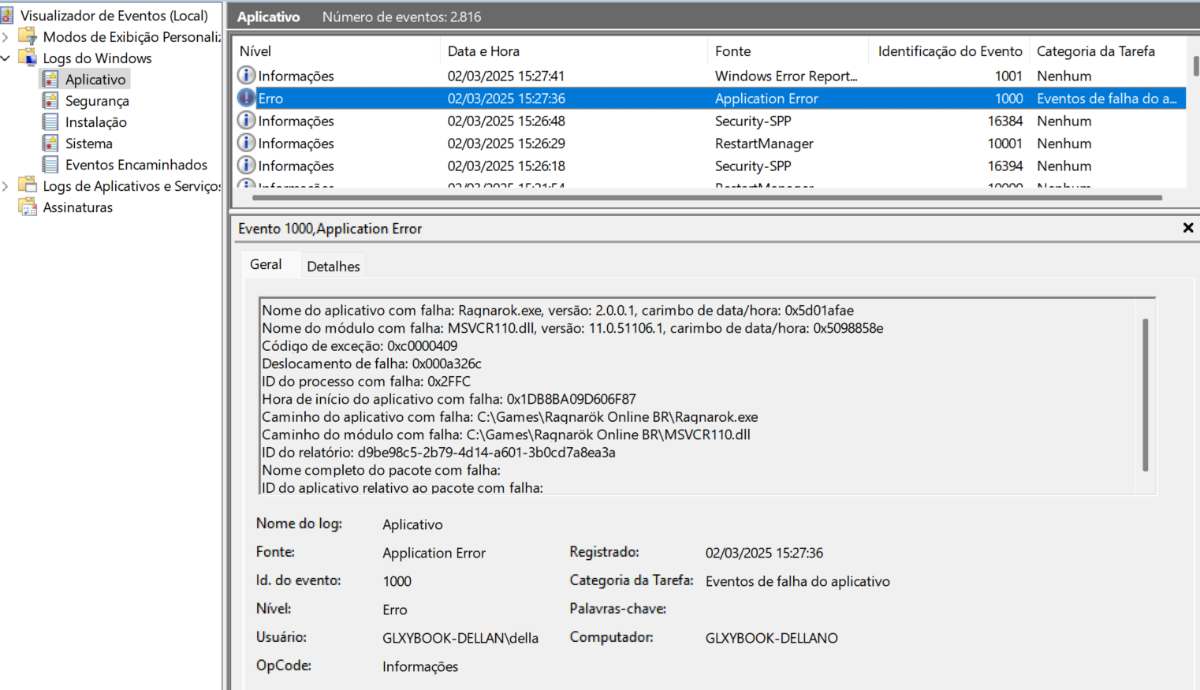Click the Logs de Aplicativos e Serviços folder icon
This screenshot has width=1200, height=690.
tap(27, 186)
